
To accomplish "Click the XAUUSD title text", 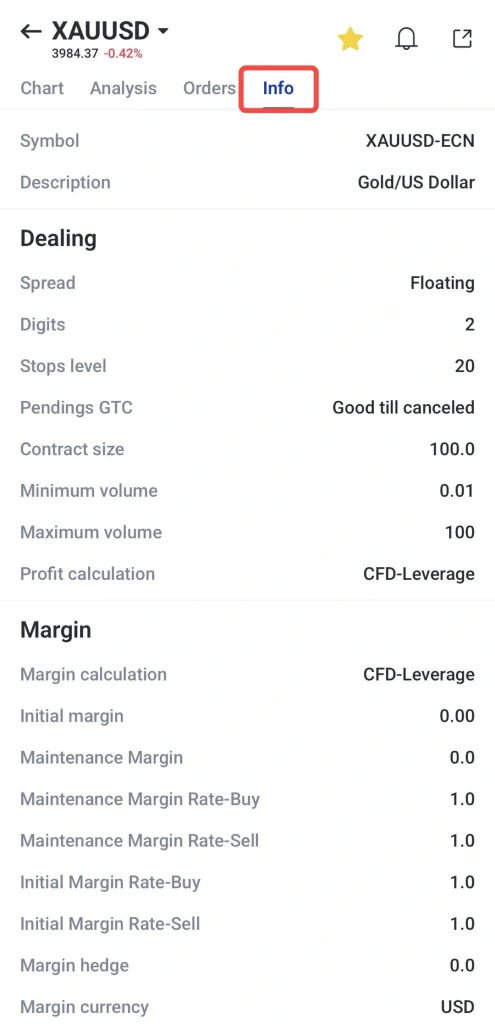I will pos(101,30).
